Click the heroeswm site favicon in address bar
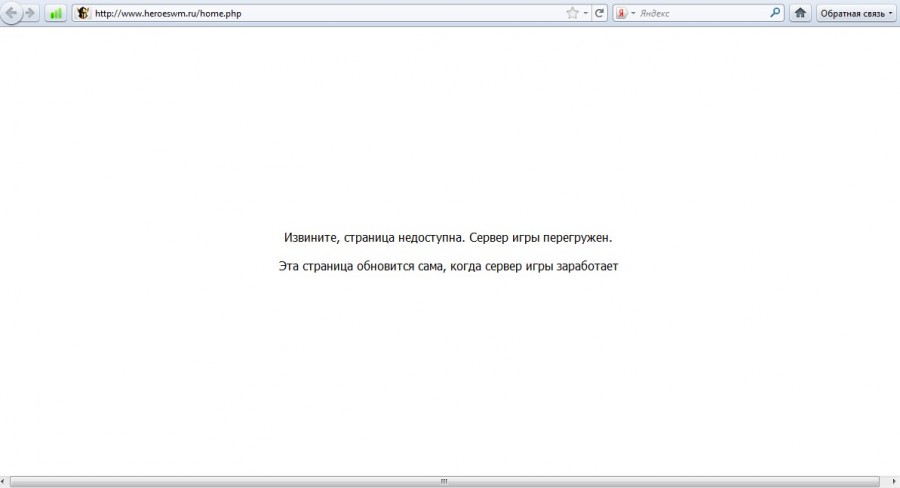Image resolution: width=900 pixels, height=488 pixels. pyautogui.click(x=83, y=13)
